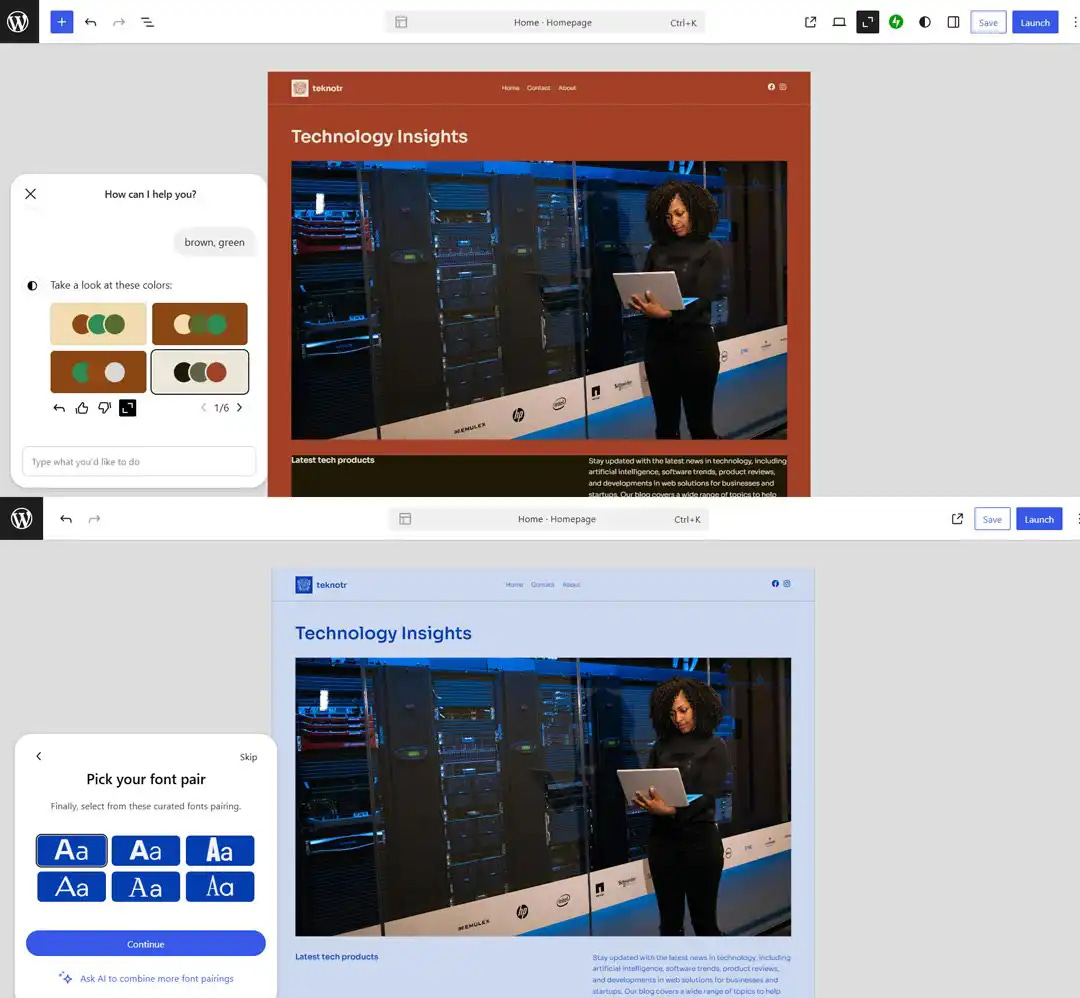Go back using the font panel chevron
1080x998 pixels.
(39, 756)
